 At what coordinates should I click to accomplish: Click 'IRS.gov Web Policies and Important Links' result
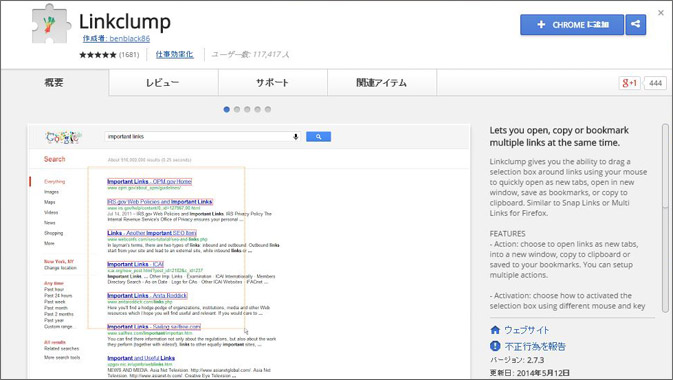[160, 201]
